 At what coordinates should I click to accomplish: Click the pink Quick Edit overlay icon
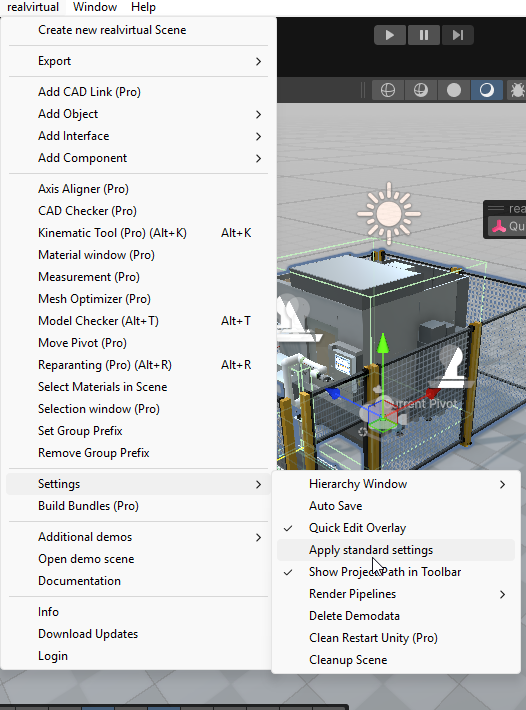click(x=499, y=226)
